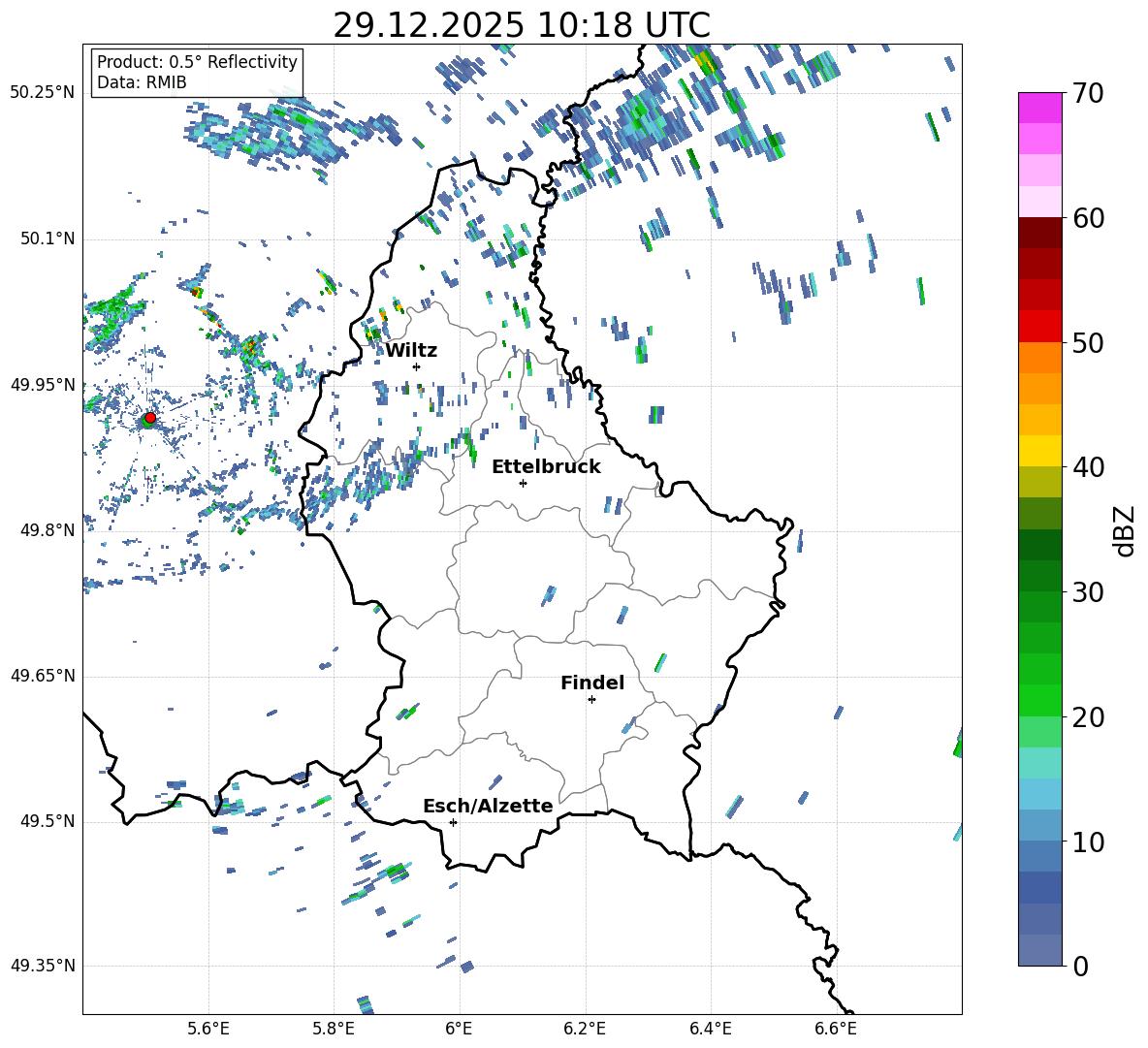Screen dimensions: 1148x1048
Task: Click the 50.1°N latitude label
Action: [47, 238]
